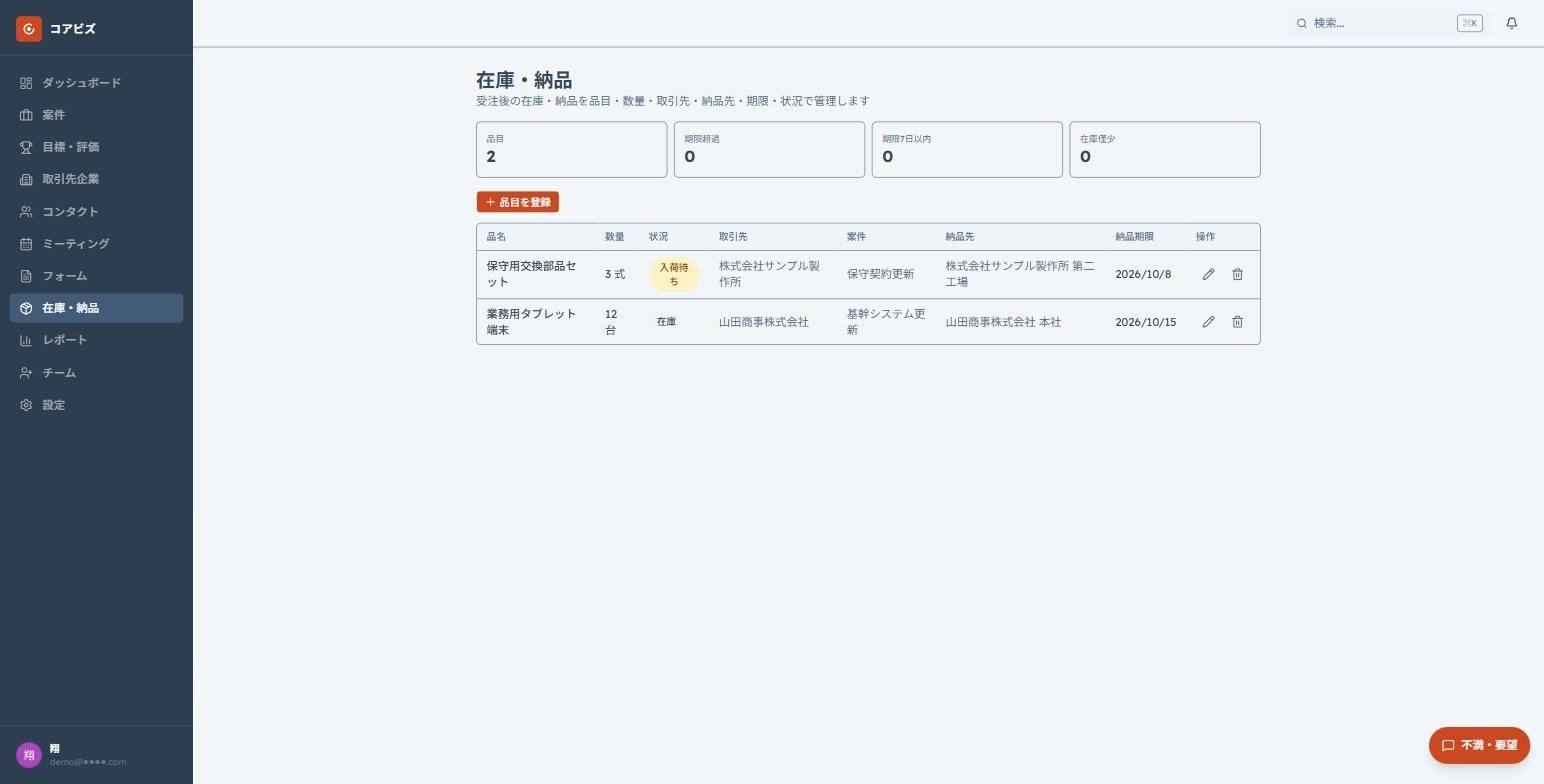Viewport: 1544px width, 784px height.
Task: Click the 期限超過 summary card
Action: click(769, 150)
